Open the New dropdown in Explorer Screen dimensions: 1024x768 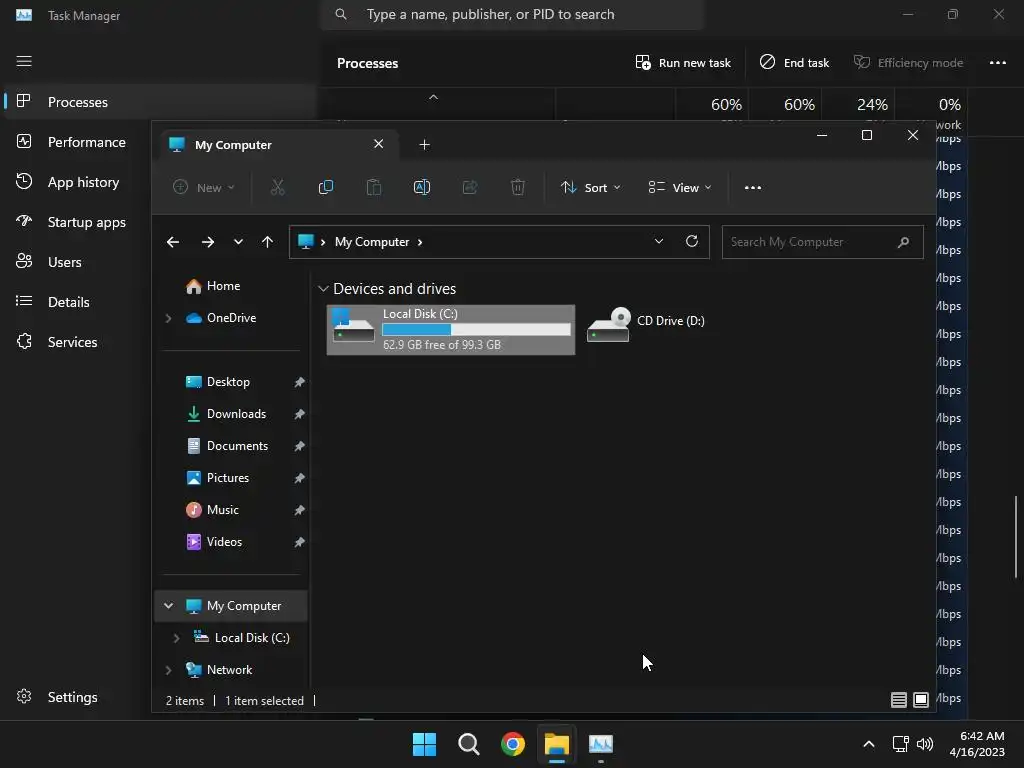pyautogui.click(x=204, y=187)
